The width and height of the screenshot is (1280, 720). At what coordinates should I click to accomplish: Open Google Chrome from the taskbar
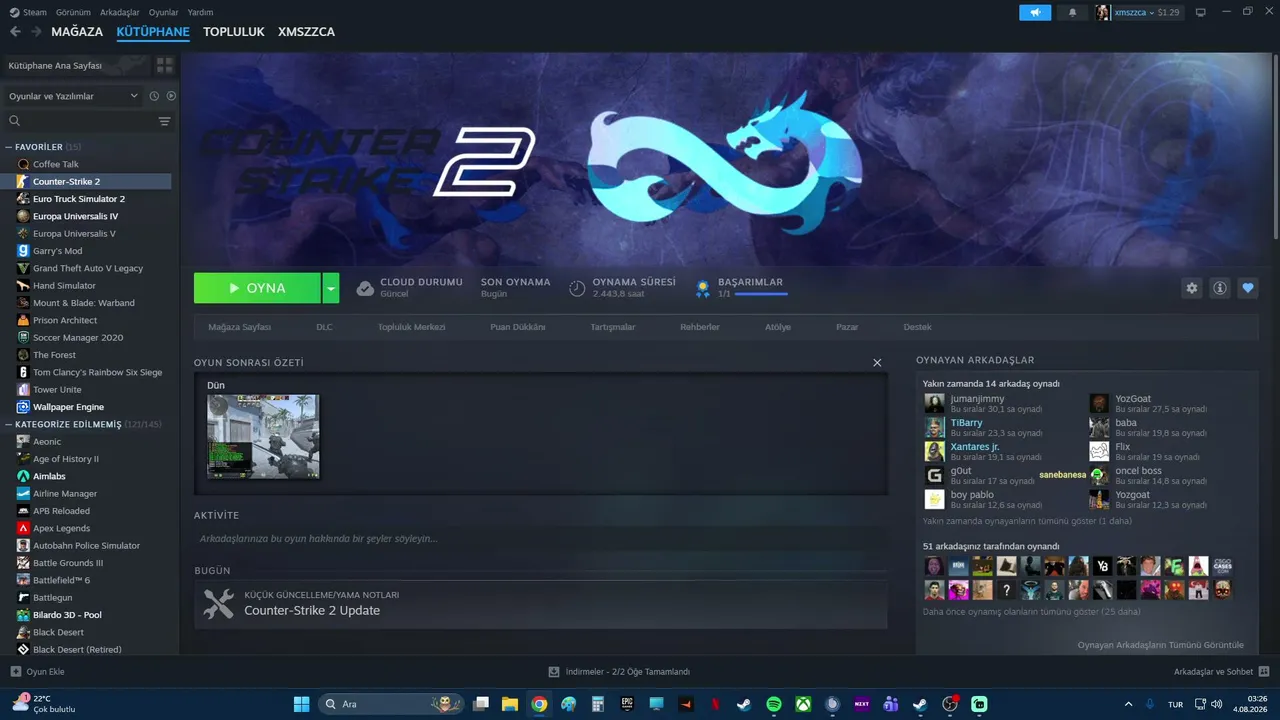(x=539, y=704)
